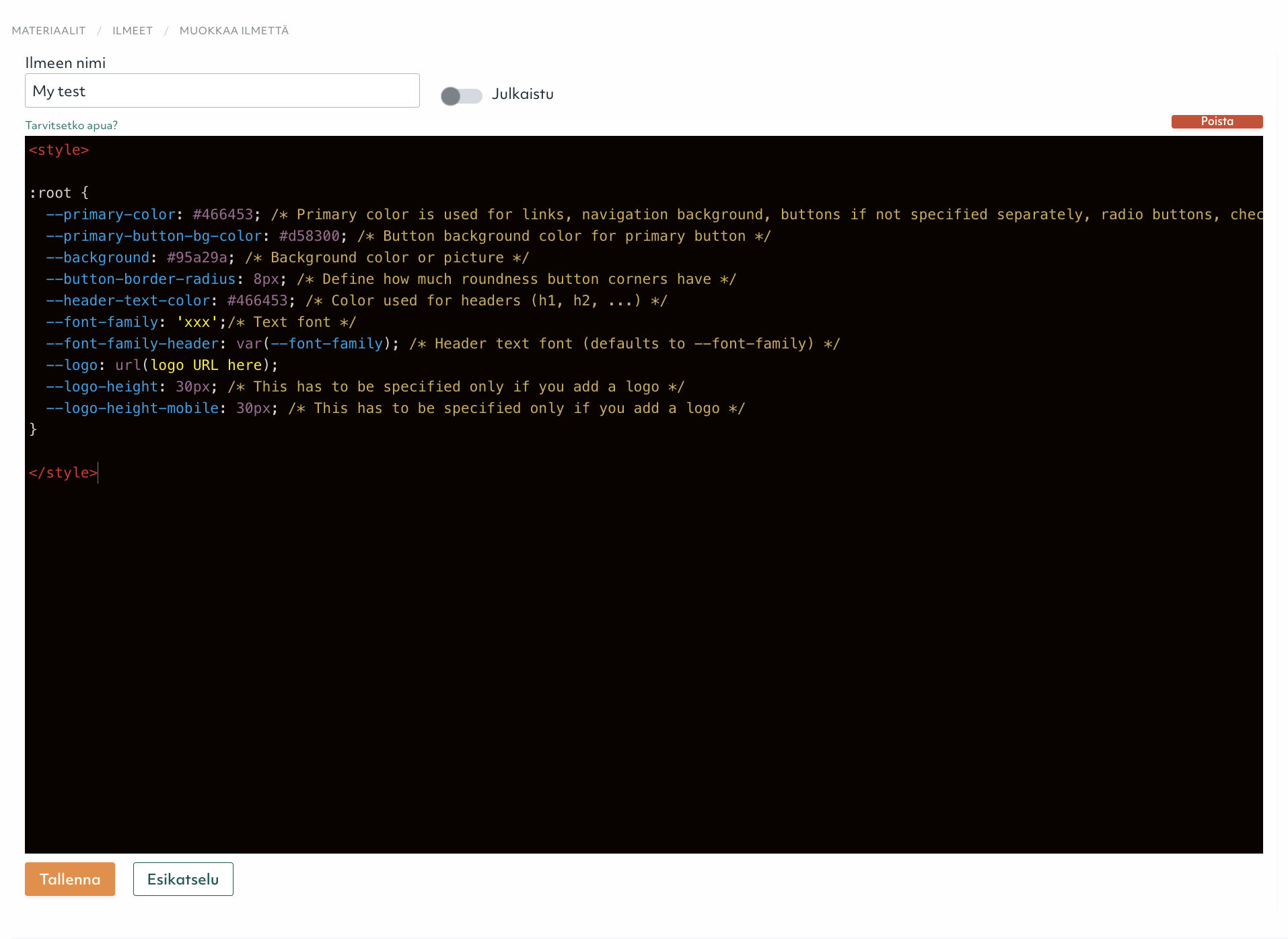The height and width of the screenshot is (939, 1288).
Task: Click the var(--font-family) value
Action: tap(314, 344)
